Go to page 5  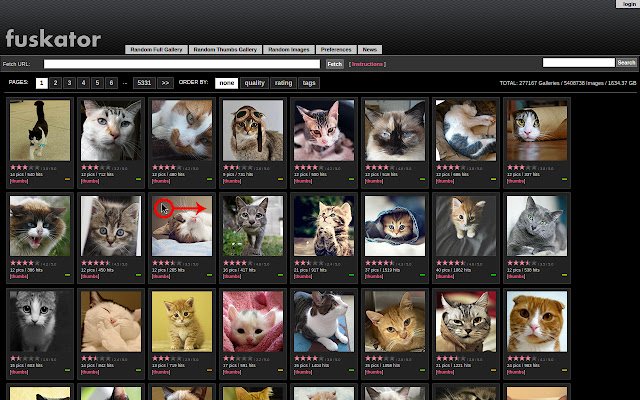[97, 83]
